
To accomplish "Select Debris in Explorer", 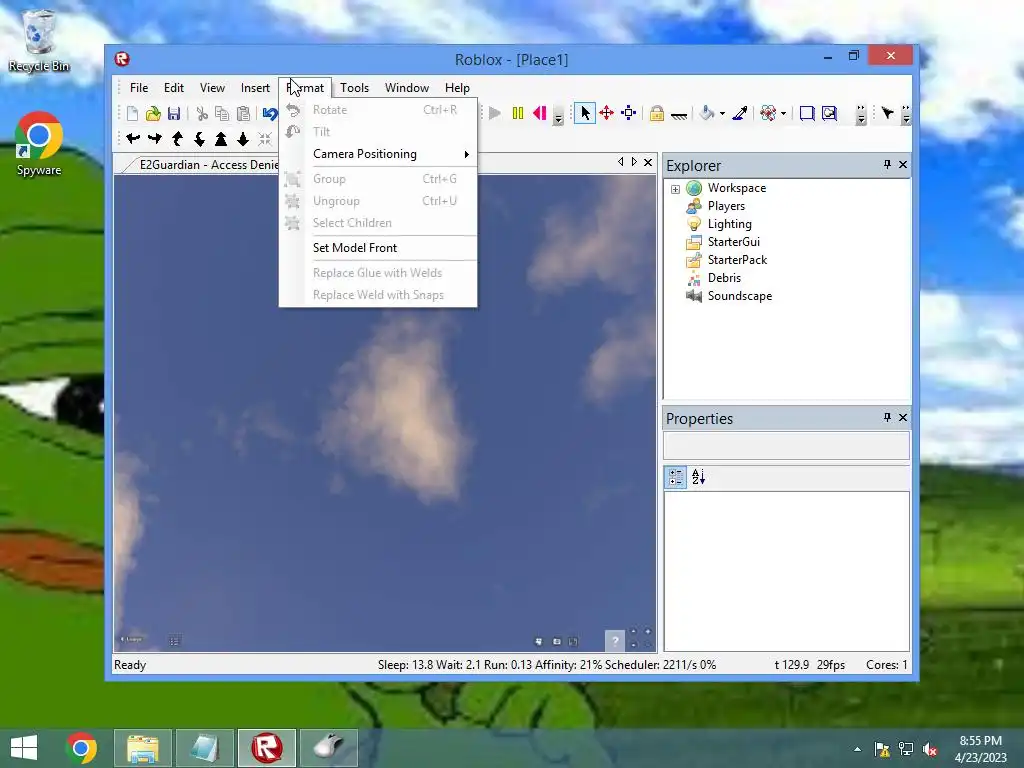I will (724, 278).
